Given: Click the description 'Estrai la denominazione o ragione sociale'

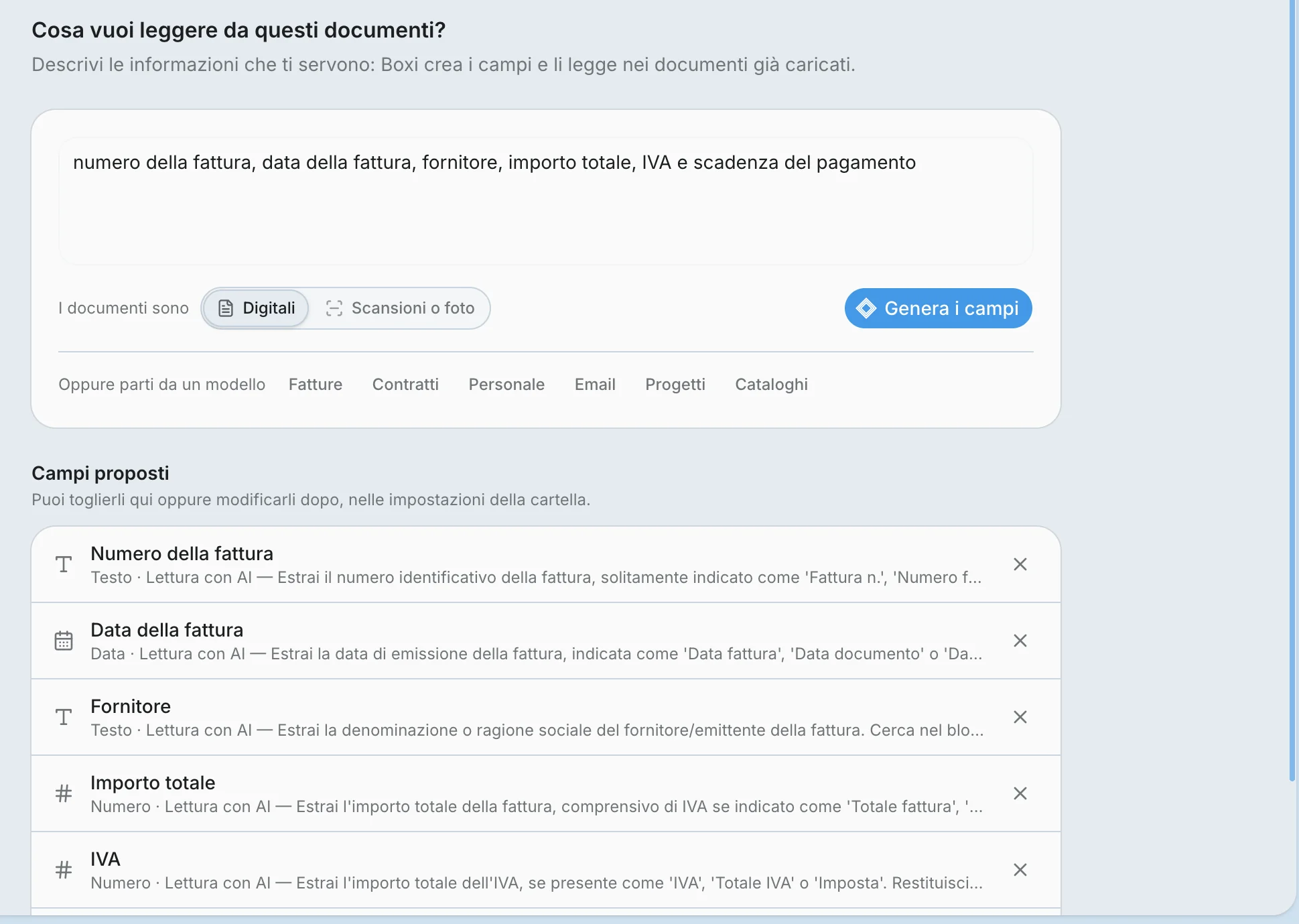Looking at the screenshot, I should (x=434, y=730).
